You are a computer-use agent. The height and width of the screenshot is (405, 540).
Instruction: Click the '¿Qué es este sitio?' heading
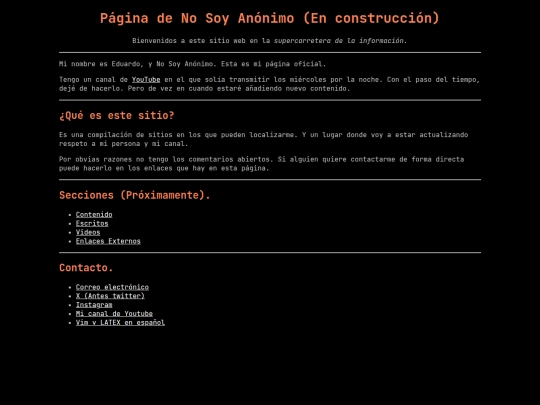click(117, 115)
